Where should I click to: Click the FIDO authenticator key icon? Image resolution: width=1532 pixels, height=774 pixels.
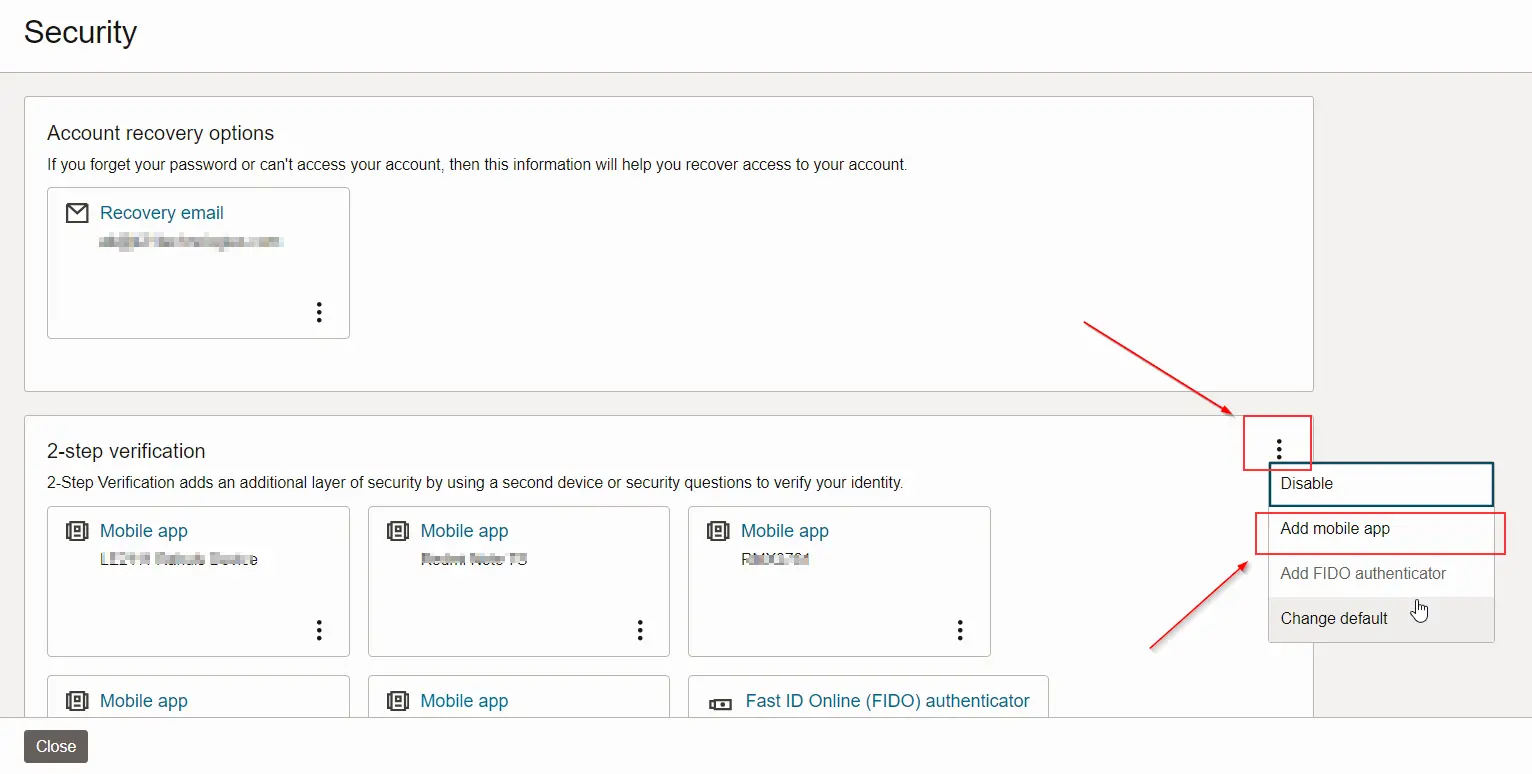(x=720, y=703)
